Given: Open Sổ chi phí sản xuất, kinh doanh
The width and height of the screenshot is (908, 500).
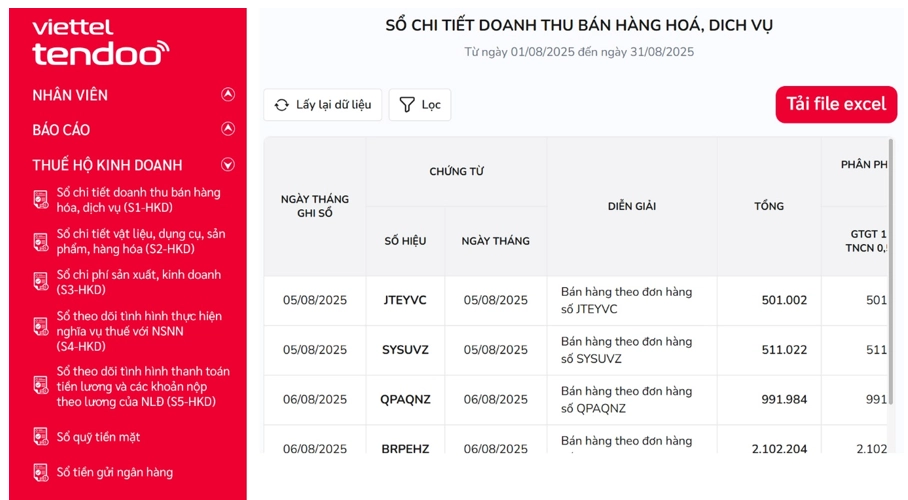Looking at the screenshot, I should click(138, 282).
